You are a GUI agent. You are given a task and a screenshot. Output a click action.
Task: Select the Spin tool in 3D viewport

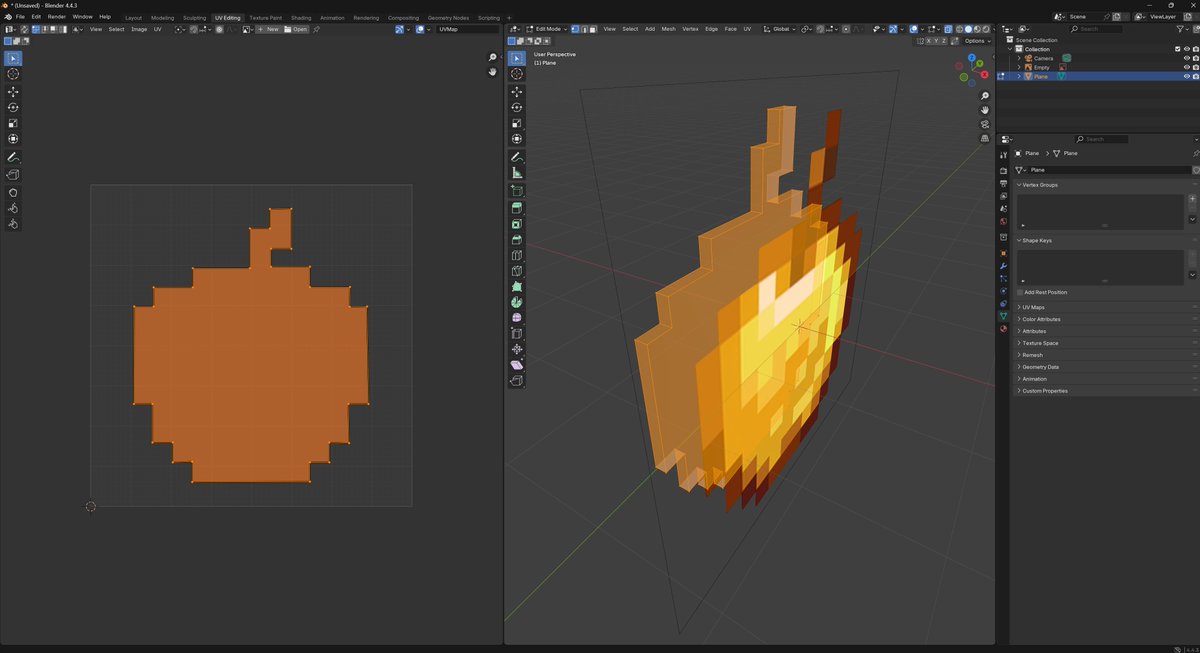[x=517, y=302]
